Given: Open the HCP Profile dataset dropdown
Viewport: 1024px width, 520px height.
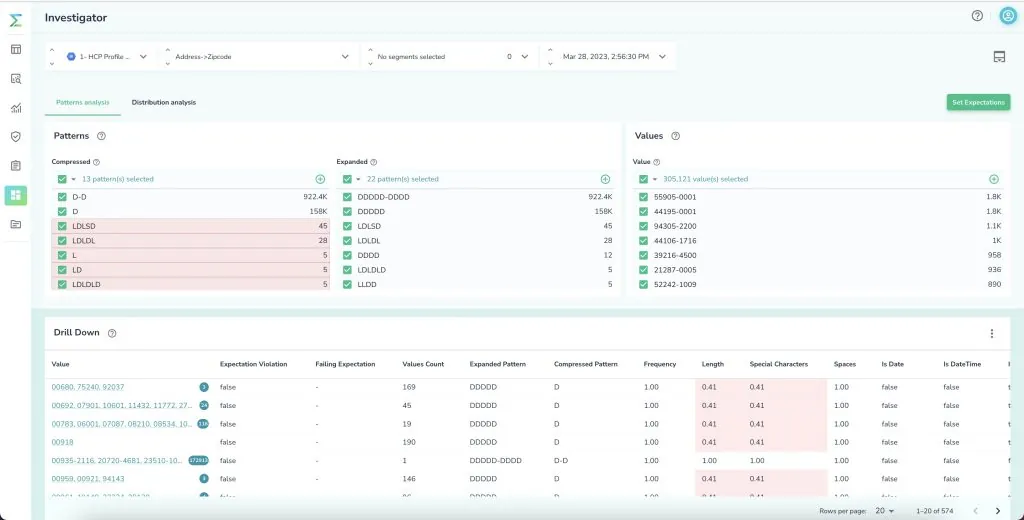Looking at the screenshot, I should pos(143,57).
